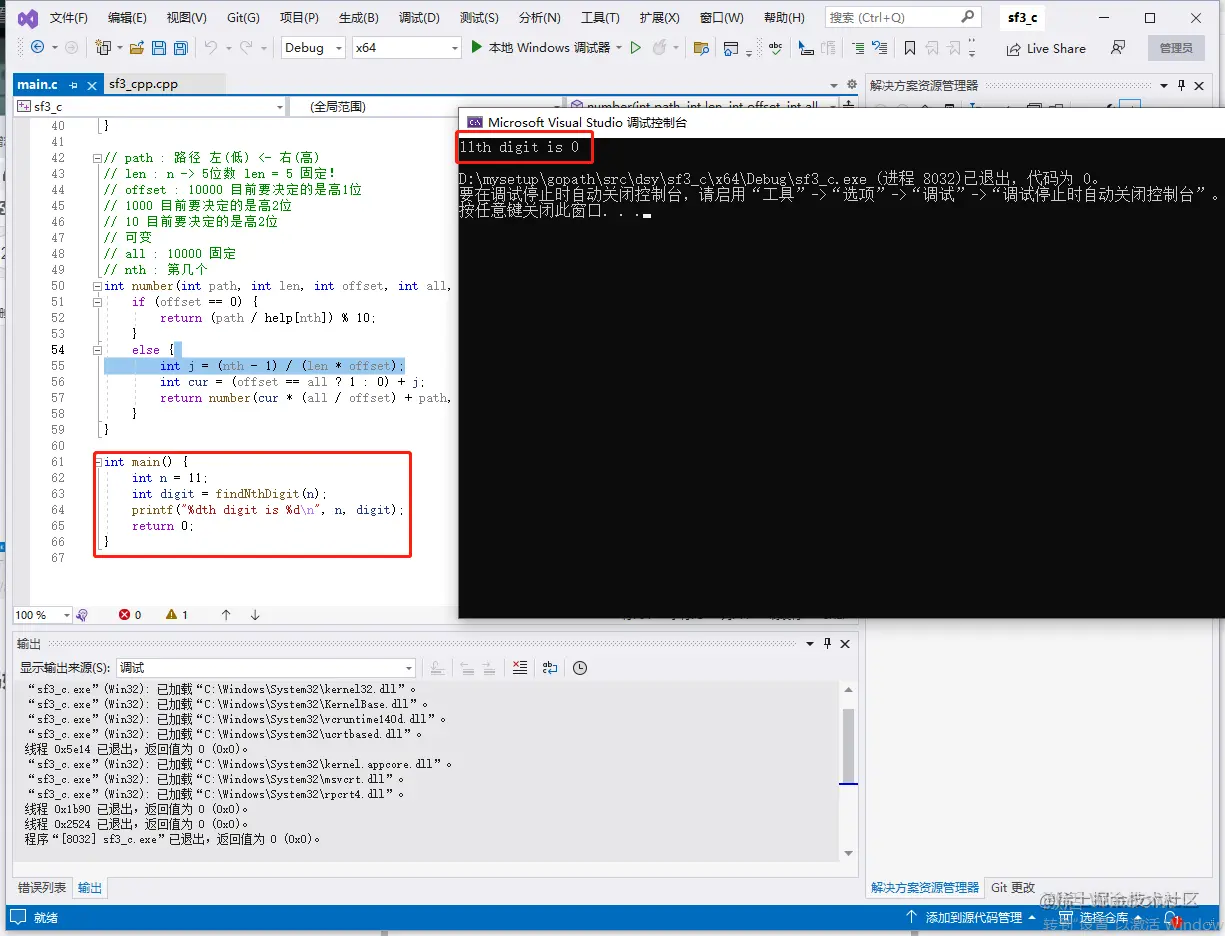
Task: Open the 帮助(H) menu
Action: [783, 18]
